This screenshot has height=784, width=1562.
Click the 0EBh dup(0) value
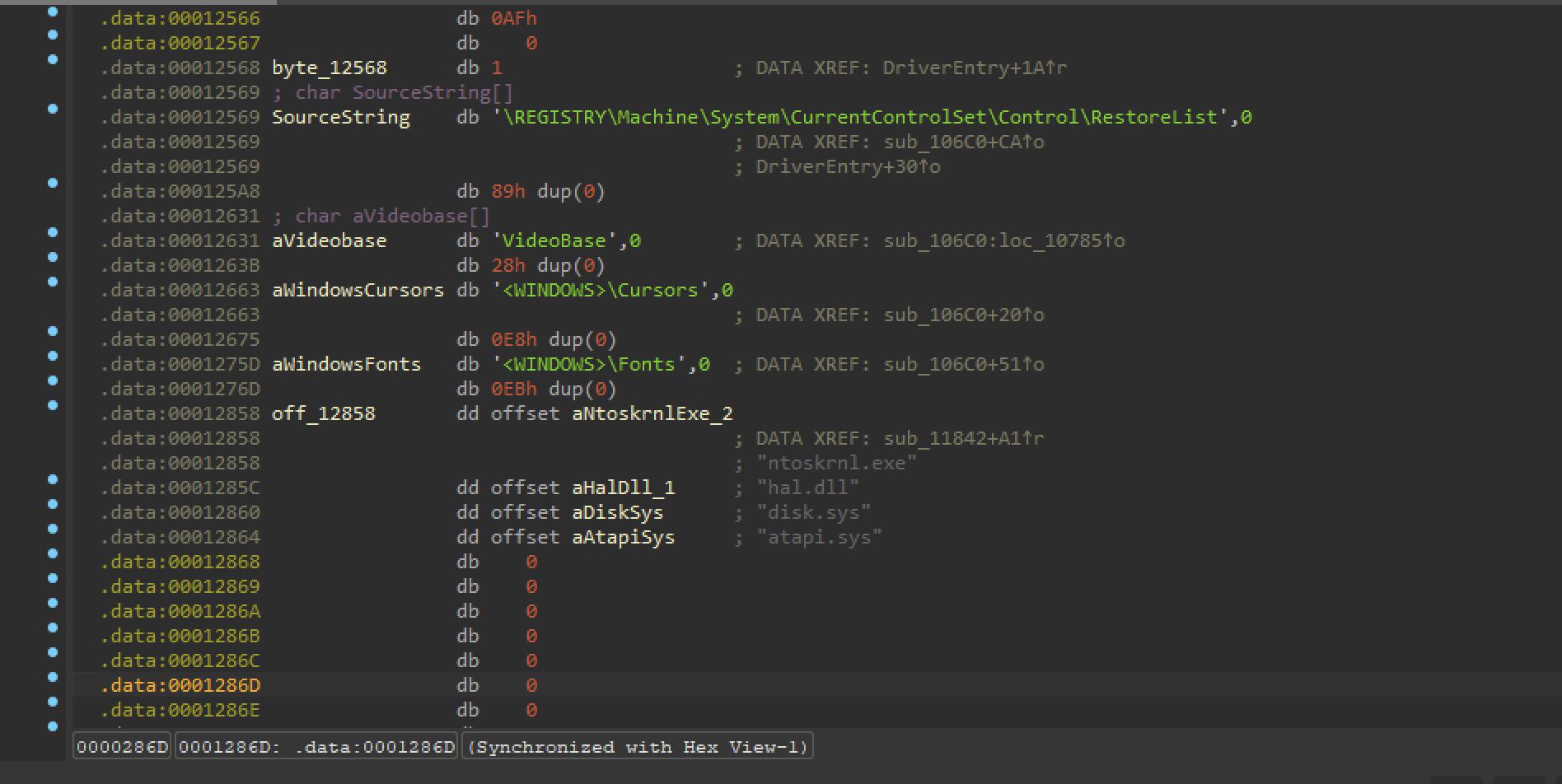point(554,389)
